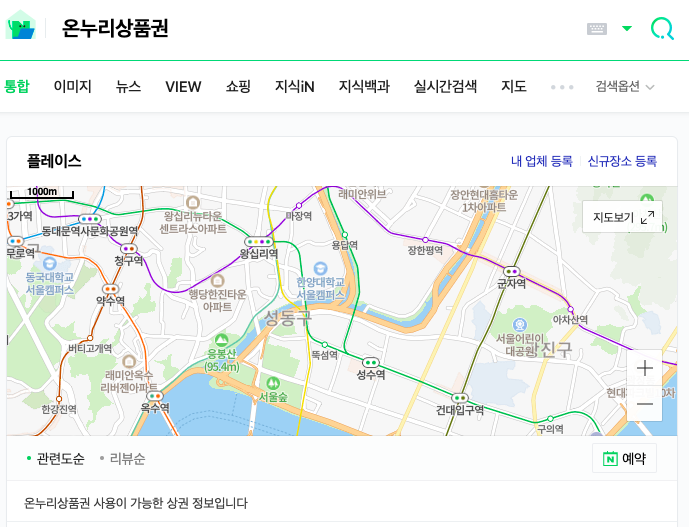
Task: Click the 신규장소 등록 link
Action: pyautogui.click(x=622, y=161)
